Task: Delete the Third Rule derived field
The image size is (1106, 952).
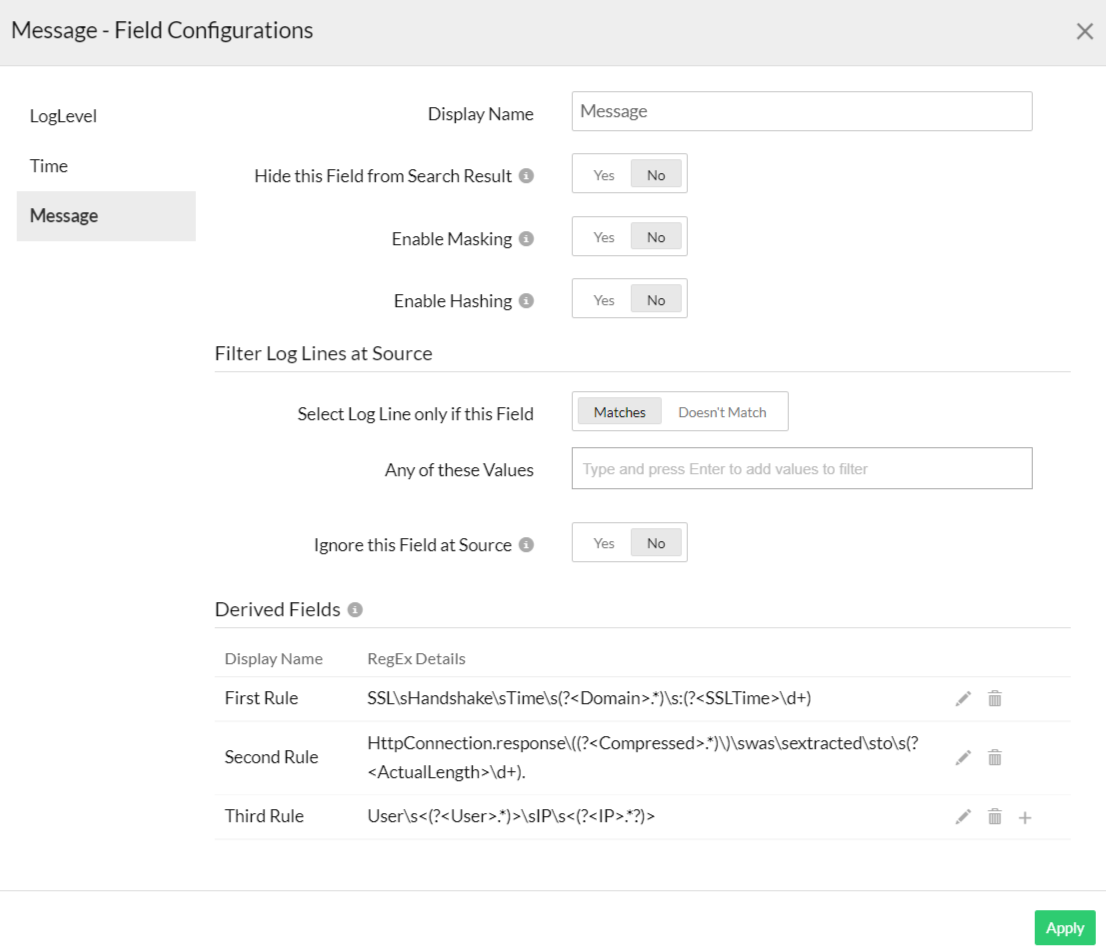Action: click(x=995, y=817)
